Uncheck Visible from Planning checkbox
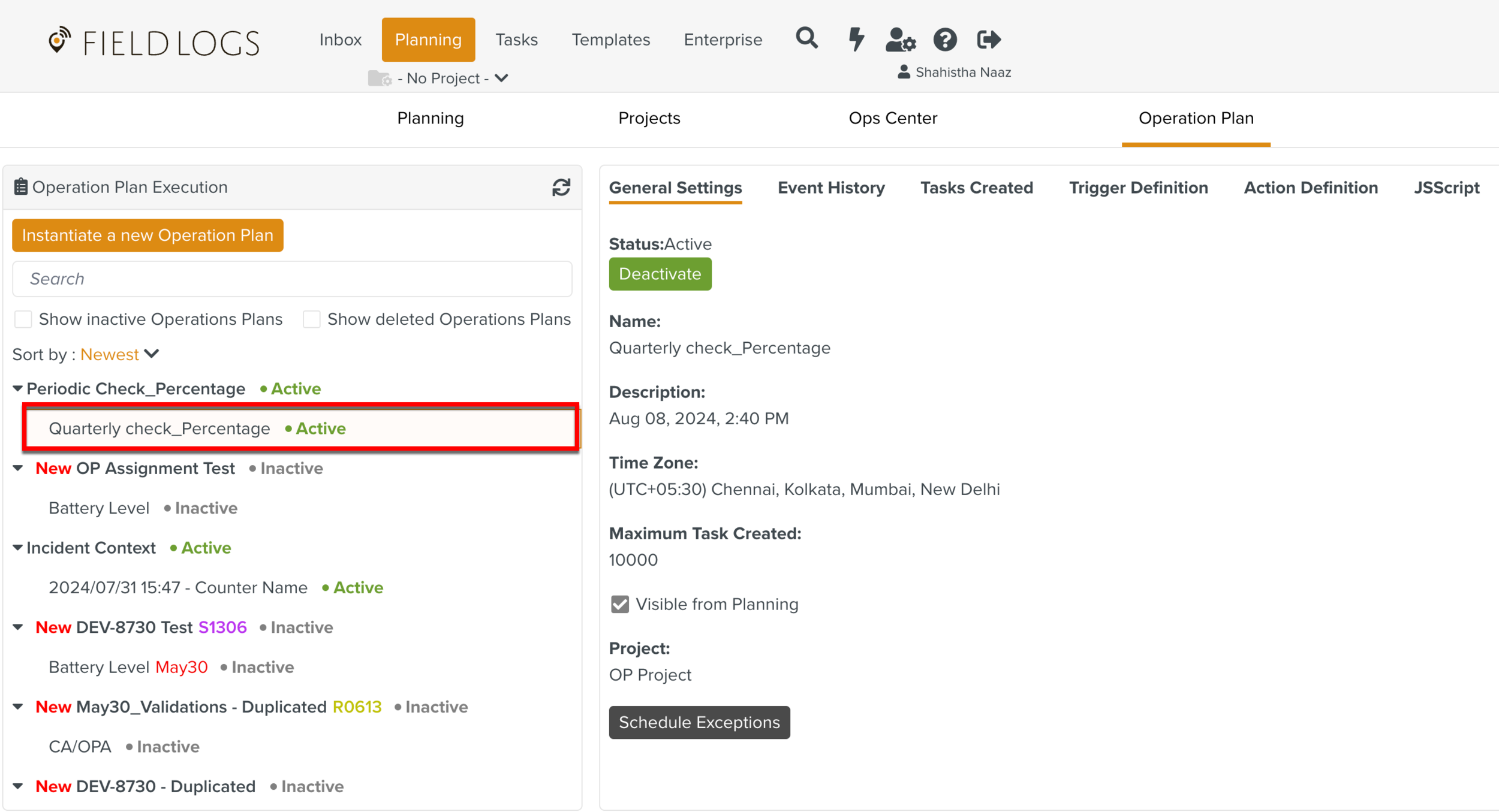Viewport: 1499px width, 812px height. (620, 604)
